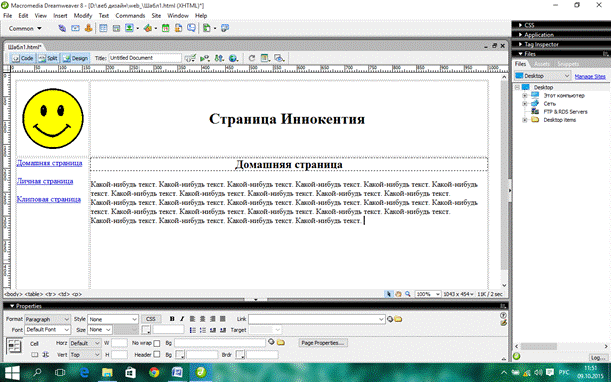
Task: Click the File Management icon
Action: tap(219, 58)
